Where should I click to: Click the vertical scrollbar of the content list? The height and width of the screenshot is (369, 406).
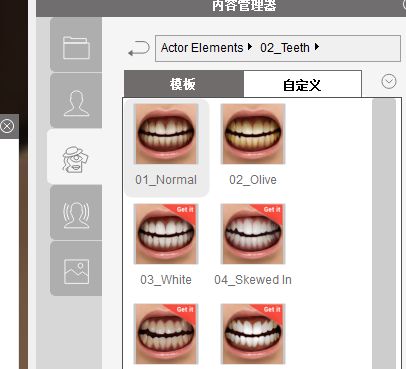(x=384, y=233)
